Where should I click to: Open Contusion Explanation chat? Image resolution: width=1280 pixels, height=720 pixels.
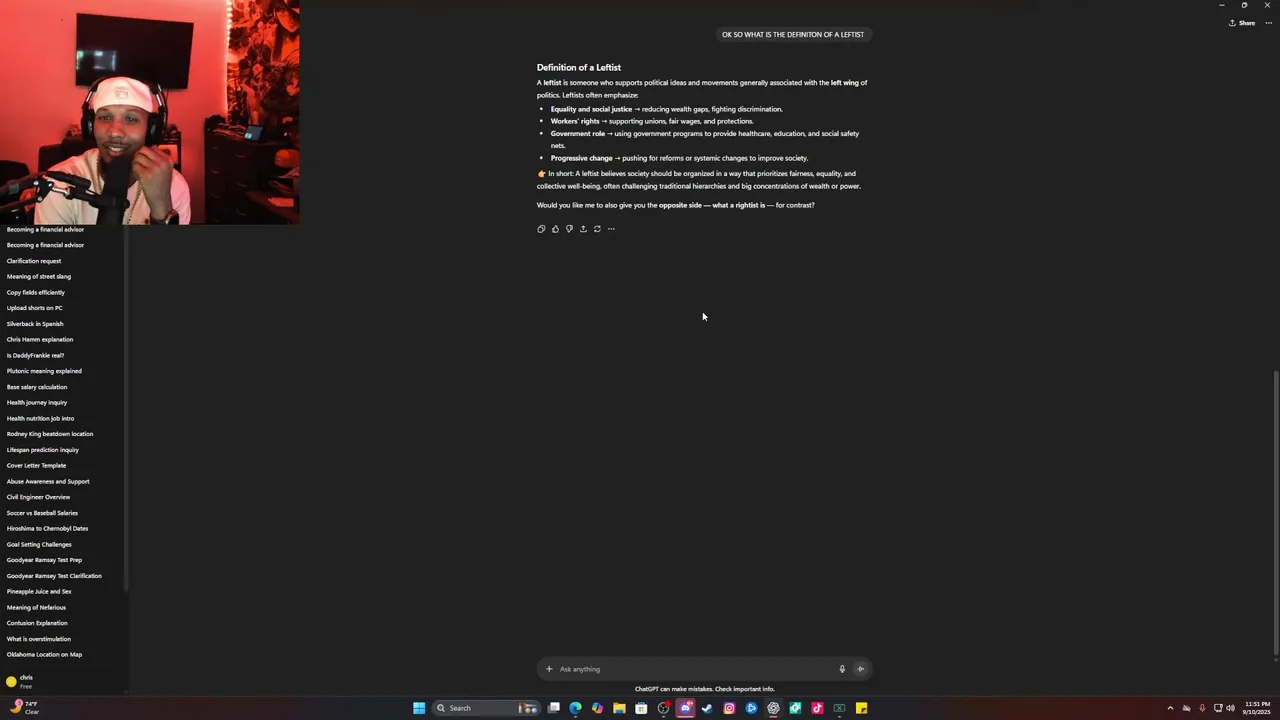(37, 623)
